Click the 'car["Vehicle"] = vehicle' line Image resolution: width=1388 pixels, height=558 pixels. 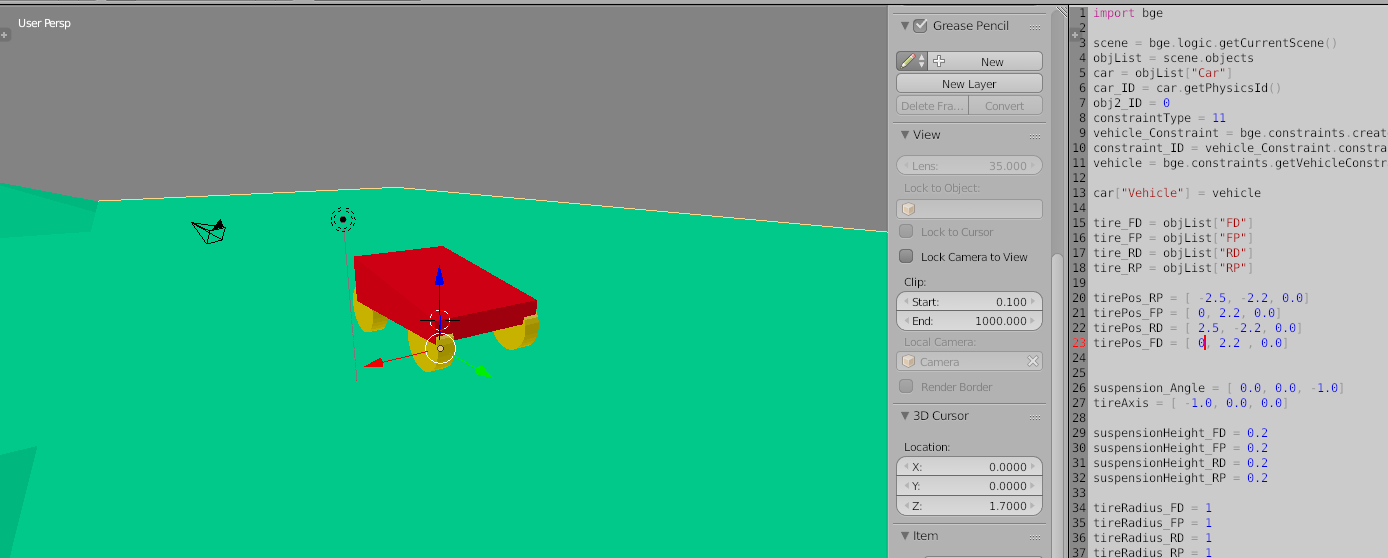[x=1177, y=193]
